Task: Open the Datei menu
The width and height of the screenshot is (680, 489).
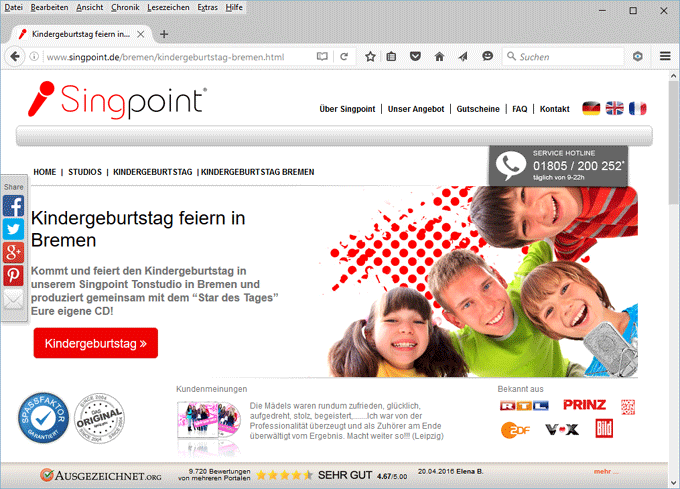Action: (x=13, y=7)
